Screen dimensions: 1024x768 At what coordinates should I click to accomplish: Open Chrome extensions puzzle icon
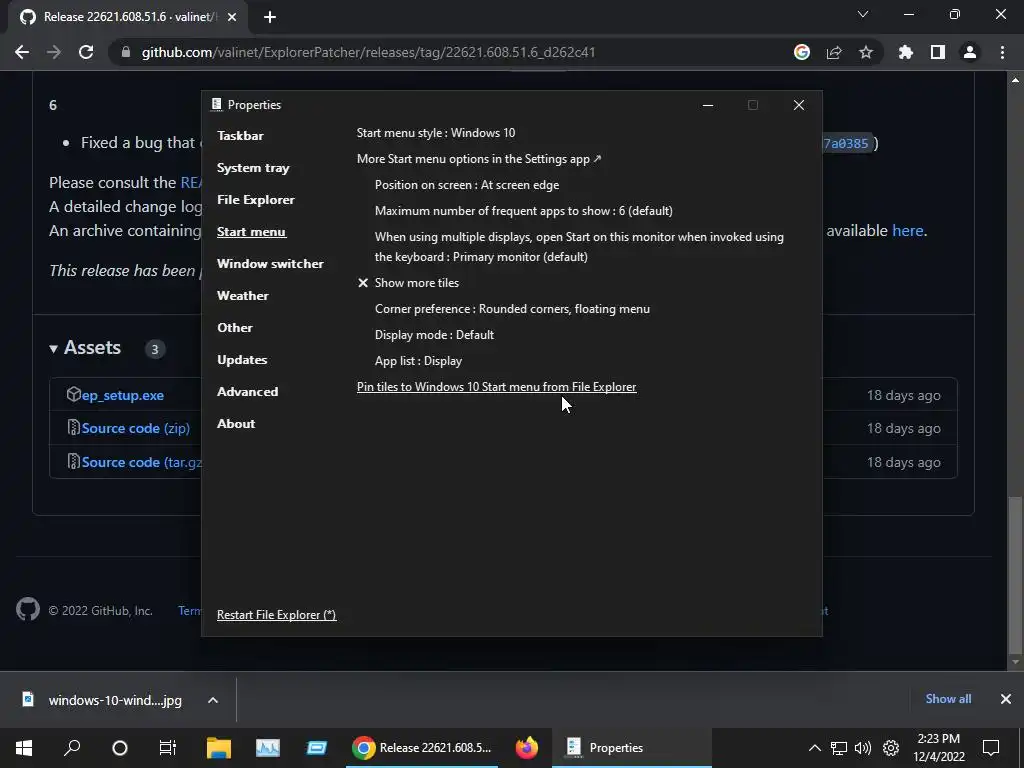[x=906, y=52]
